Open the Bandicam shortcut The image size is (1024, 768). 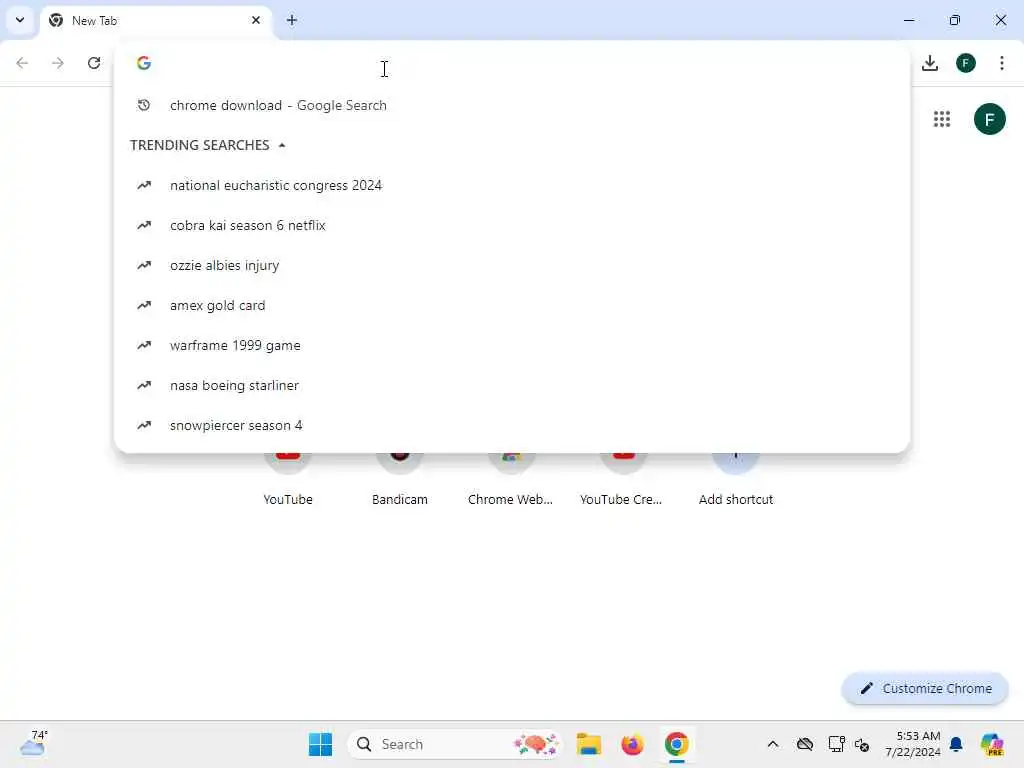[x=400, y=480]
